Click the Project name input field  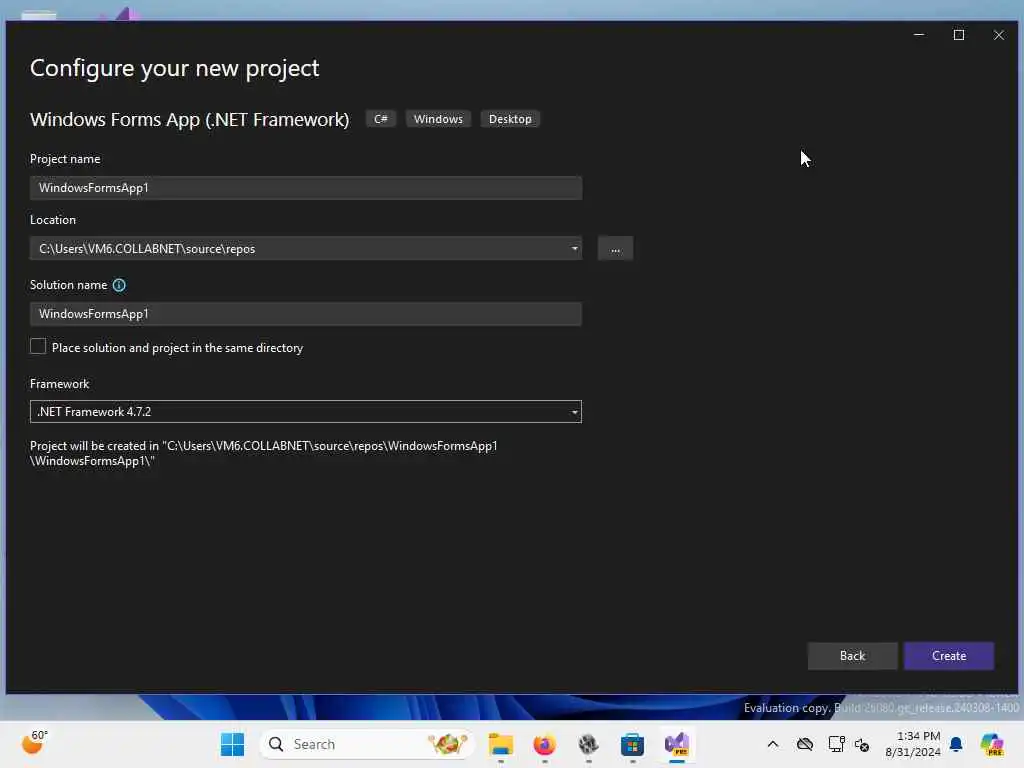click(306, 188)
